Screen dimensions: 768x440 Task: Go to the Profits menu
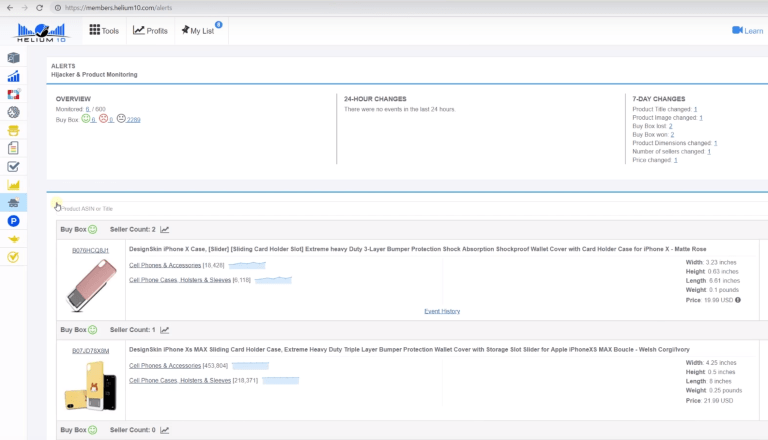(150, 30)
